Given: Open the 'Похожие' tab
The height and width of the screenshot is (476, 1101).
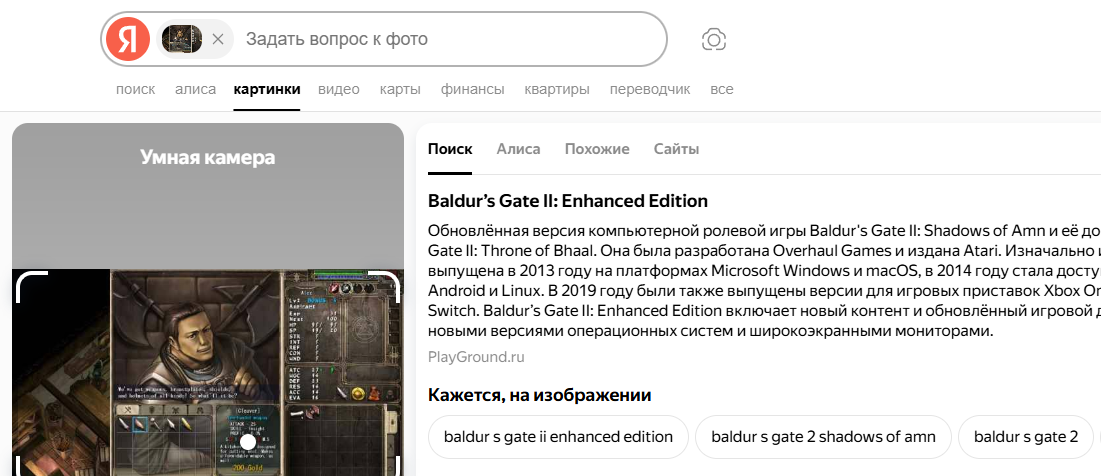Looking at the screenshot, I should pyautogui.click(x=597, y=149).
